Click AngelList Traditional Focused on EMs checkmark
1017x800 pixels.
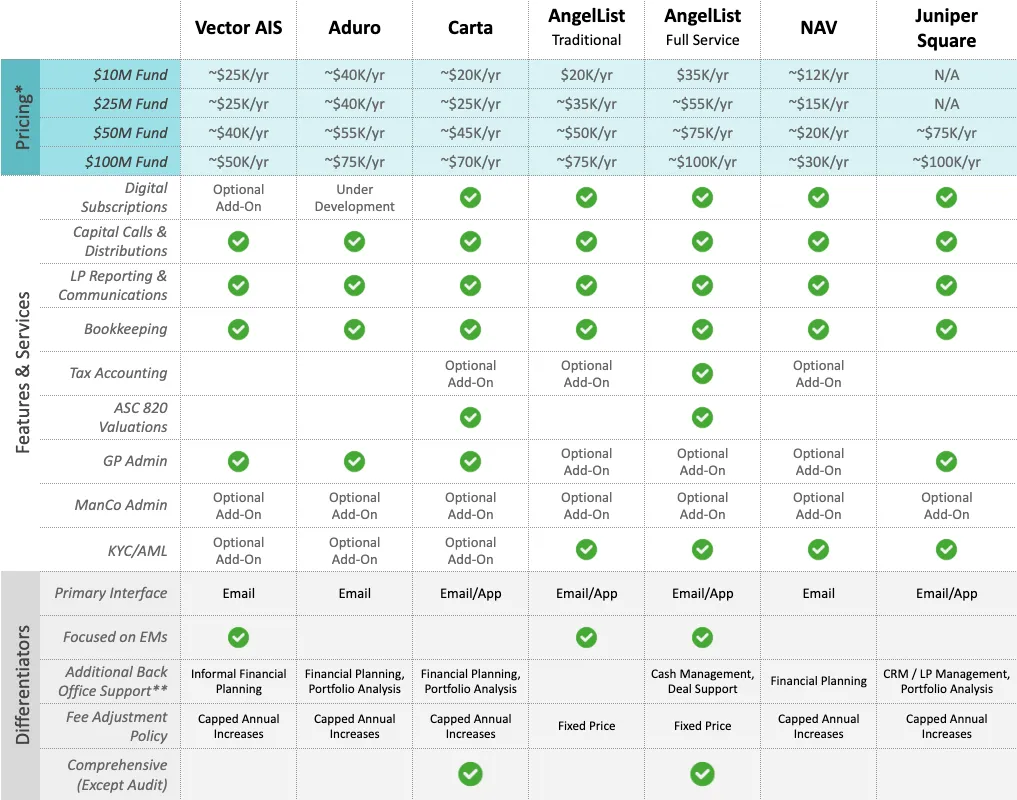[586, 637]
